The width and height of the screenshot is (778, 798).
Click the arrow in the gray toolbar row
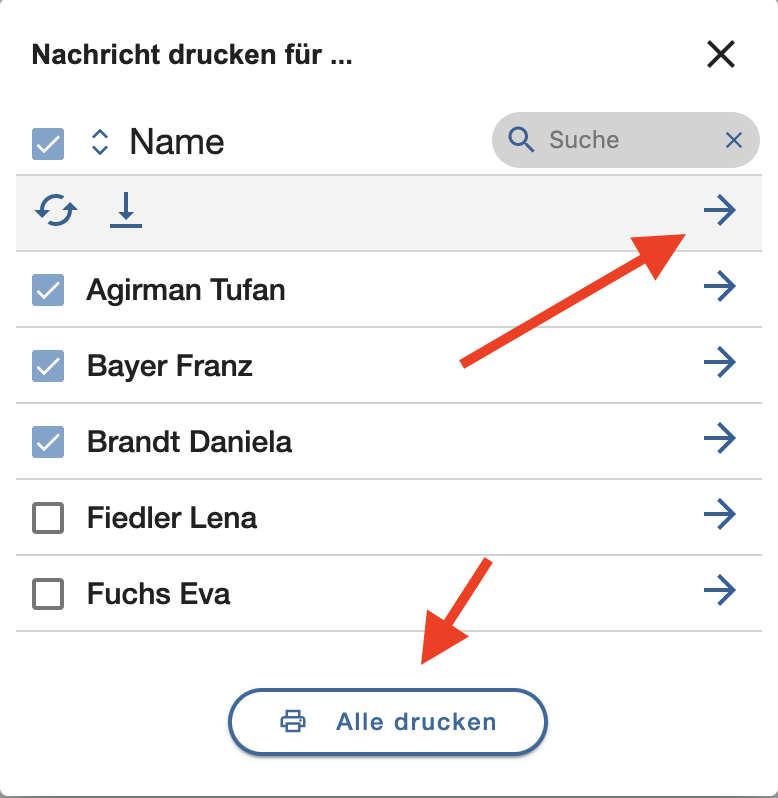coord(720,210)
